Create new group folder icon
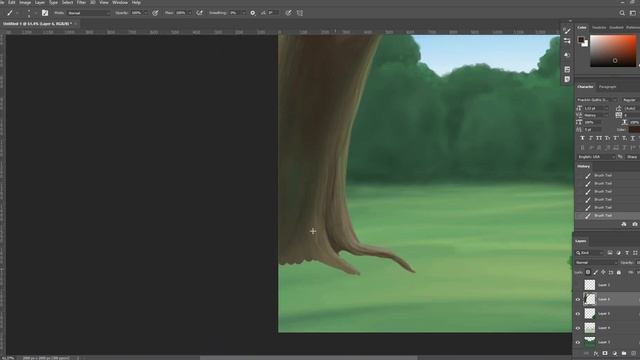The height and width of the screenshot is (360, 640). pyautogui.click(x=624, y=353)
